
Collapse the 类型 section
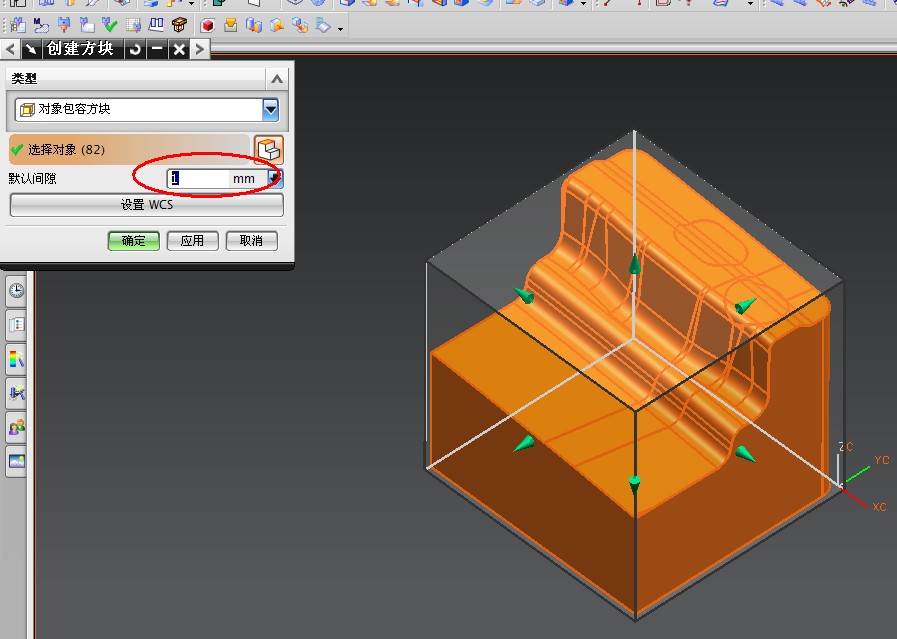point(277,78)
